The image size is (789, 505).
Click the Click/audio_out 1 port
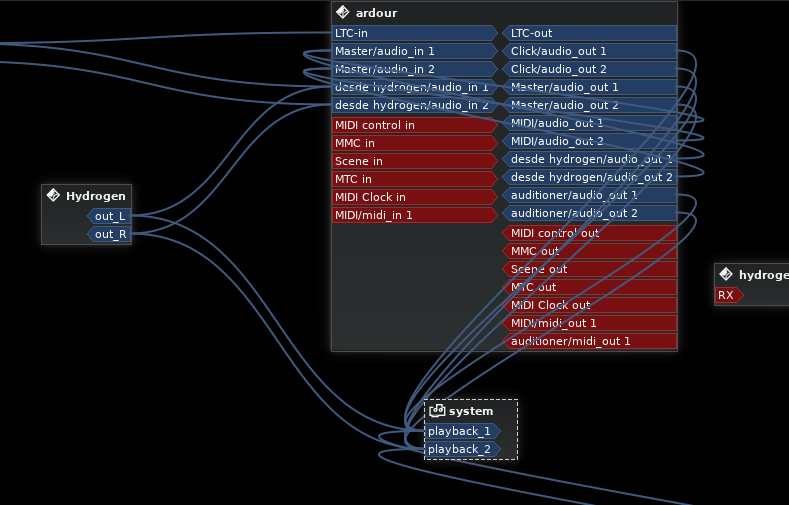[589, 51]
